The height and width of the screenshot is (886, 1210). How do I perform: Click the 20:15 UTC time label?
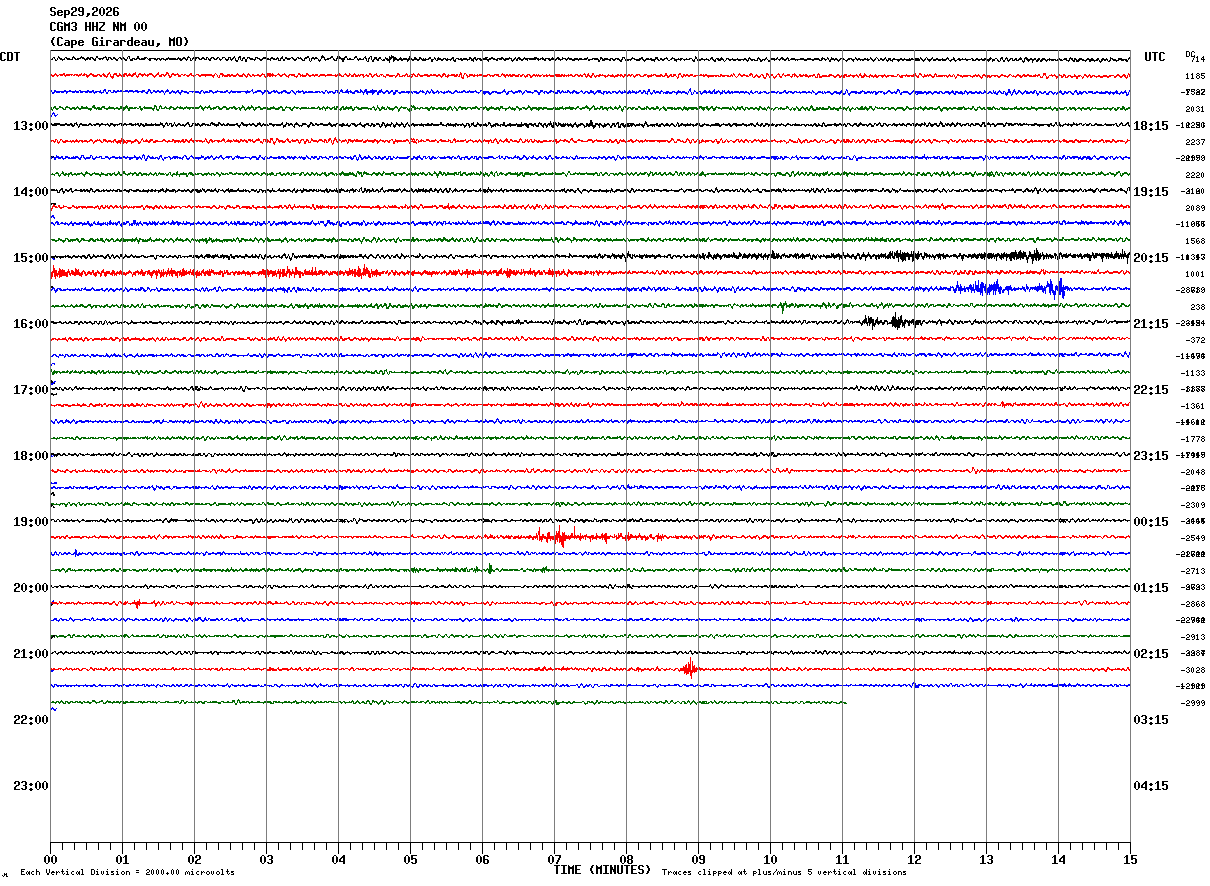point(1150,258)
